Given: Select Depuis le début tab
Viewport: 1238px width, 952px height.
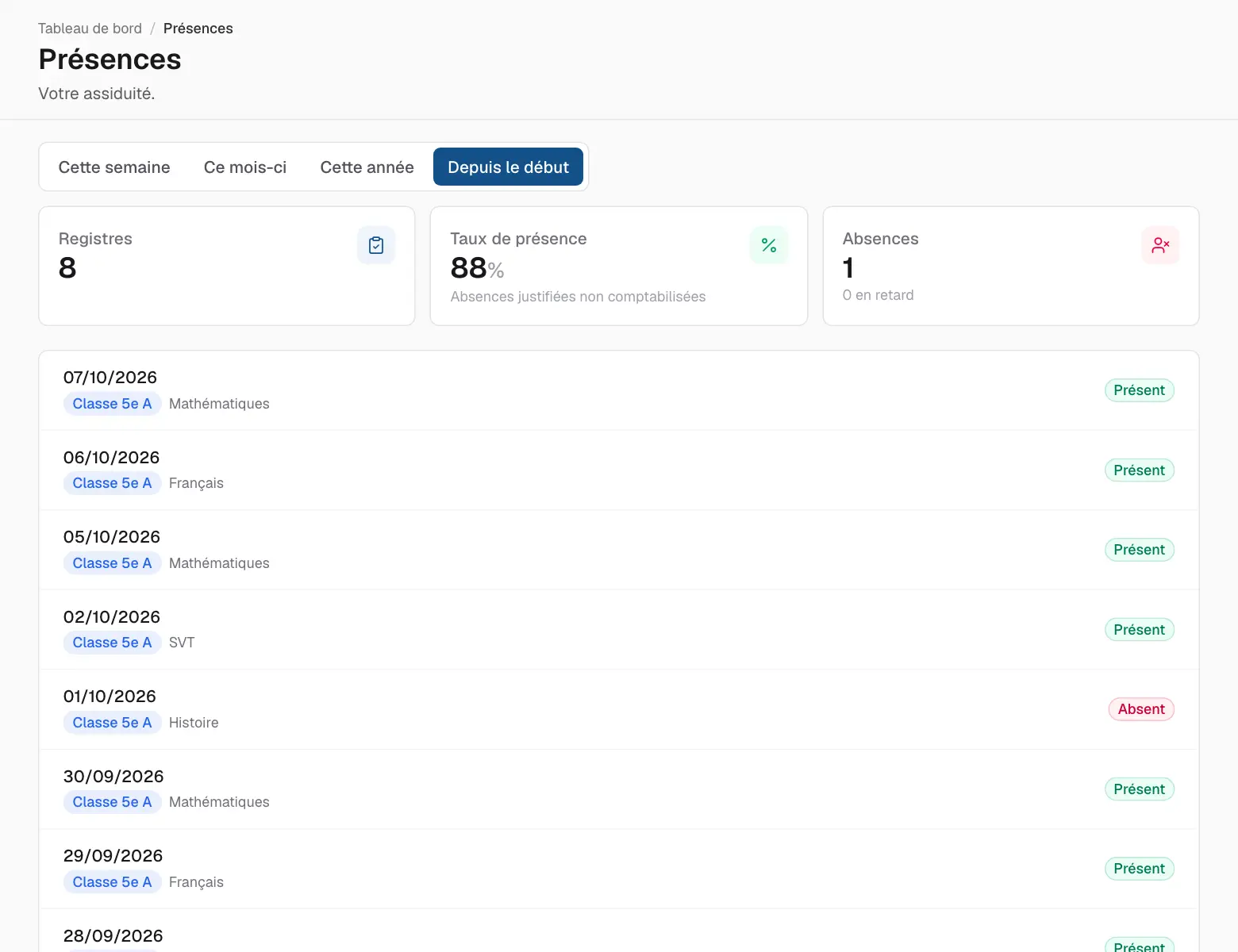Looking at the screenshot, I should 508,167.
